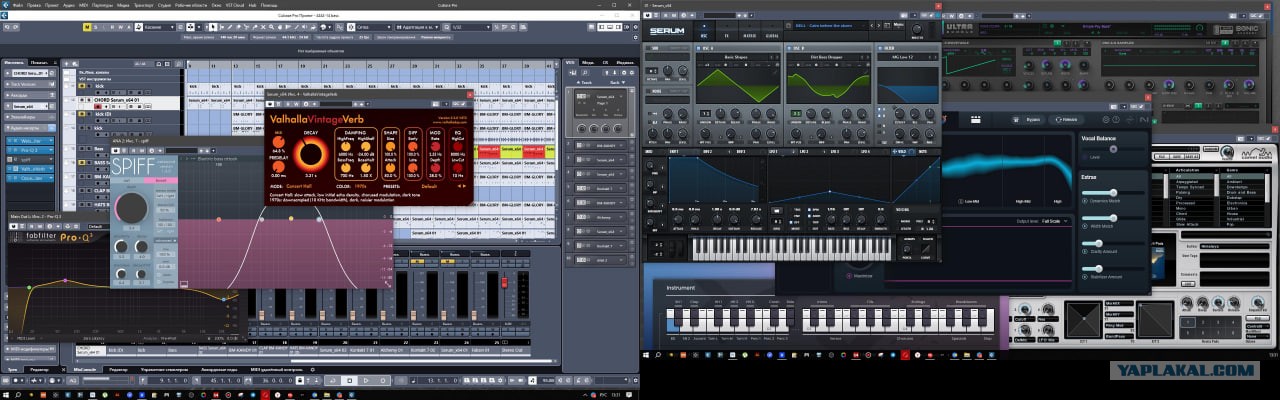Open the Правка menu

34,5
